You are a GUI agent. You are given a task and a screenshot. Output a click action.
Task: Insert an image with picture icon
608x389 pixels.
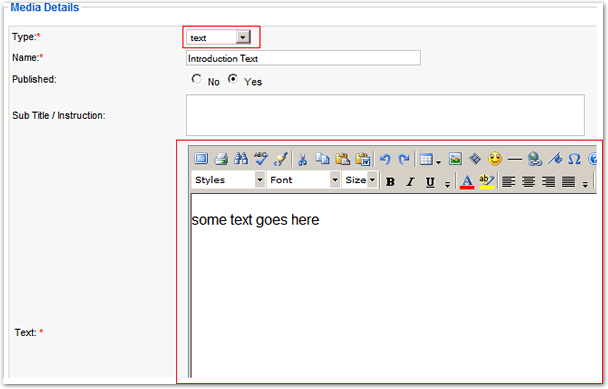click(x=455, y=159)
